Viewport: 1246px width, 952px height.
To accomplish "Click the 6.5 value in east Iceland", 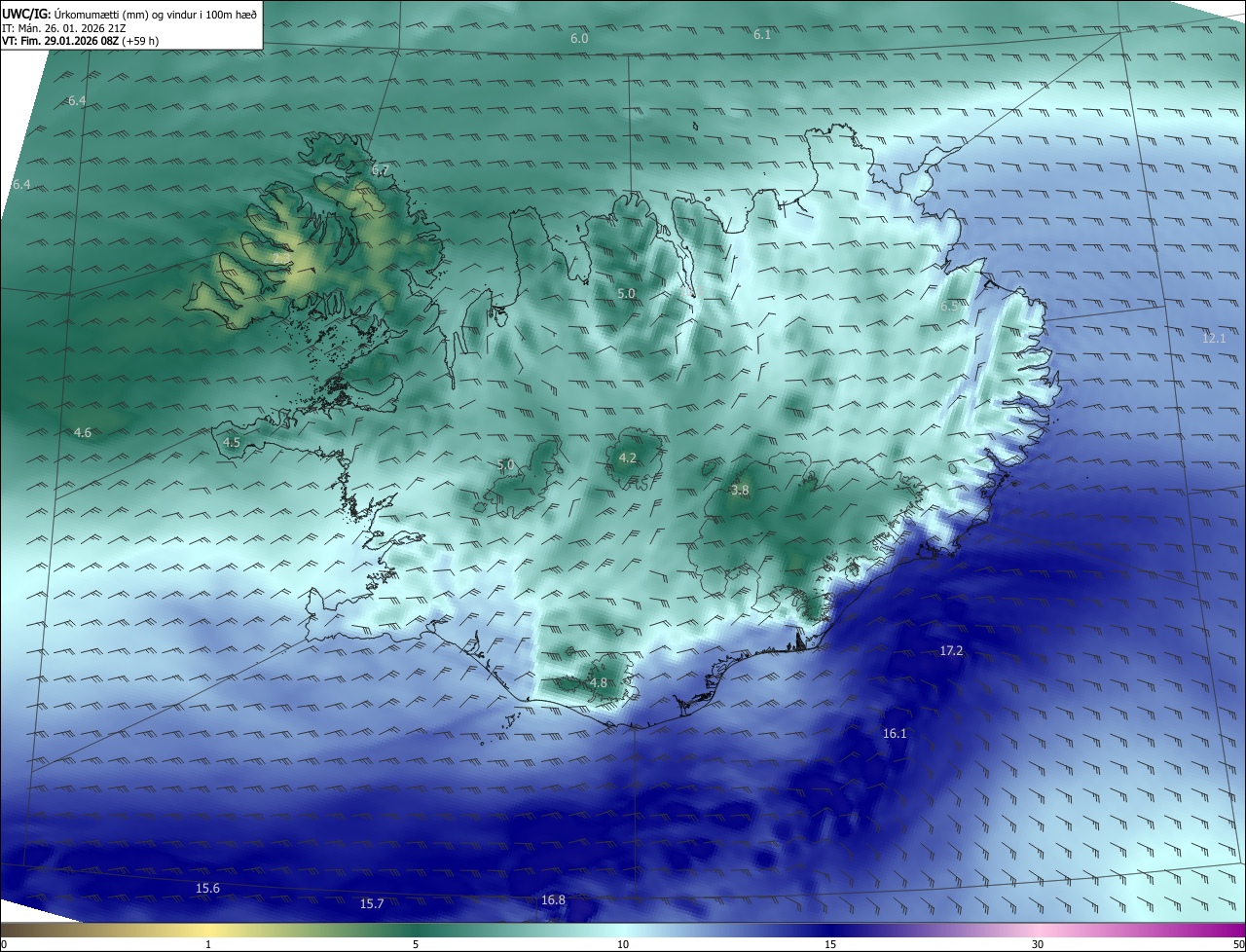I will 949,306.
